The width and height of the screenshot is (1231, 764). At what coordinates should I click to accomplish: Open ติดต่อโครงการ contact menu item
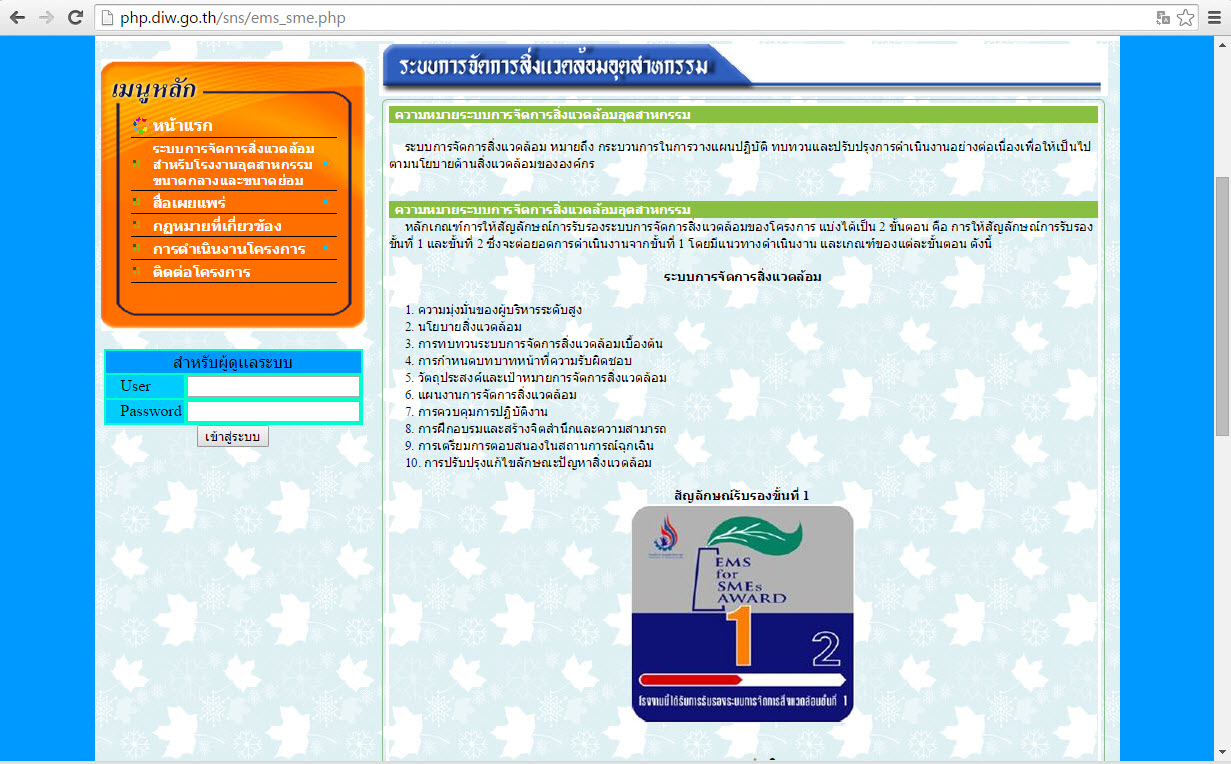click(201, 272)
